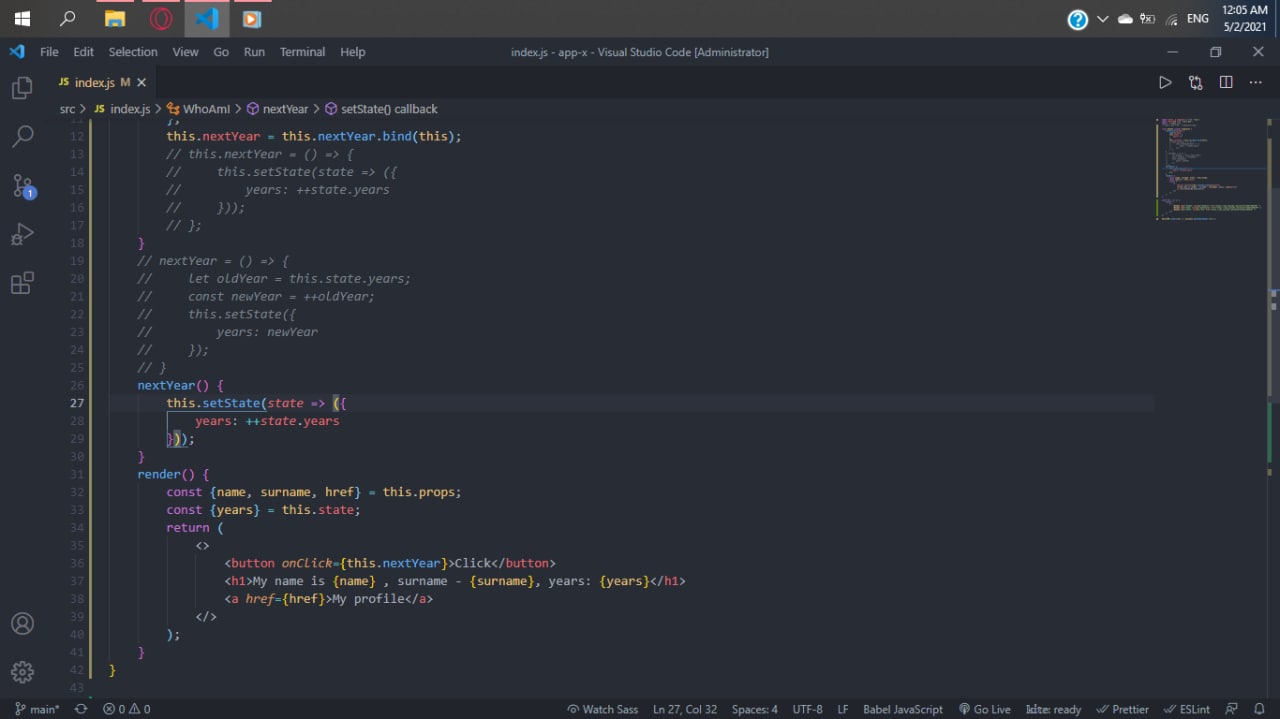
Task: Click the code minimap preview
Action: point(1210,170)
